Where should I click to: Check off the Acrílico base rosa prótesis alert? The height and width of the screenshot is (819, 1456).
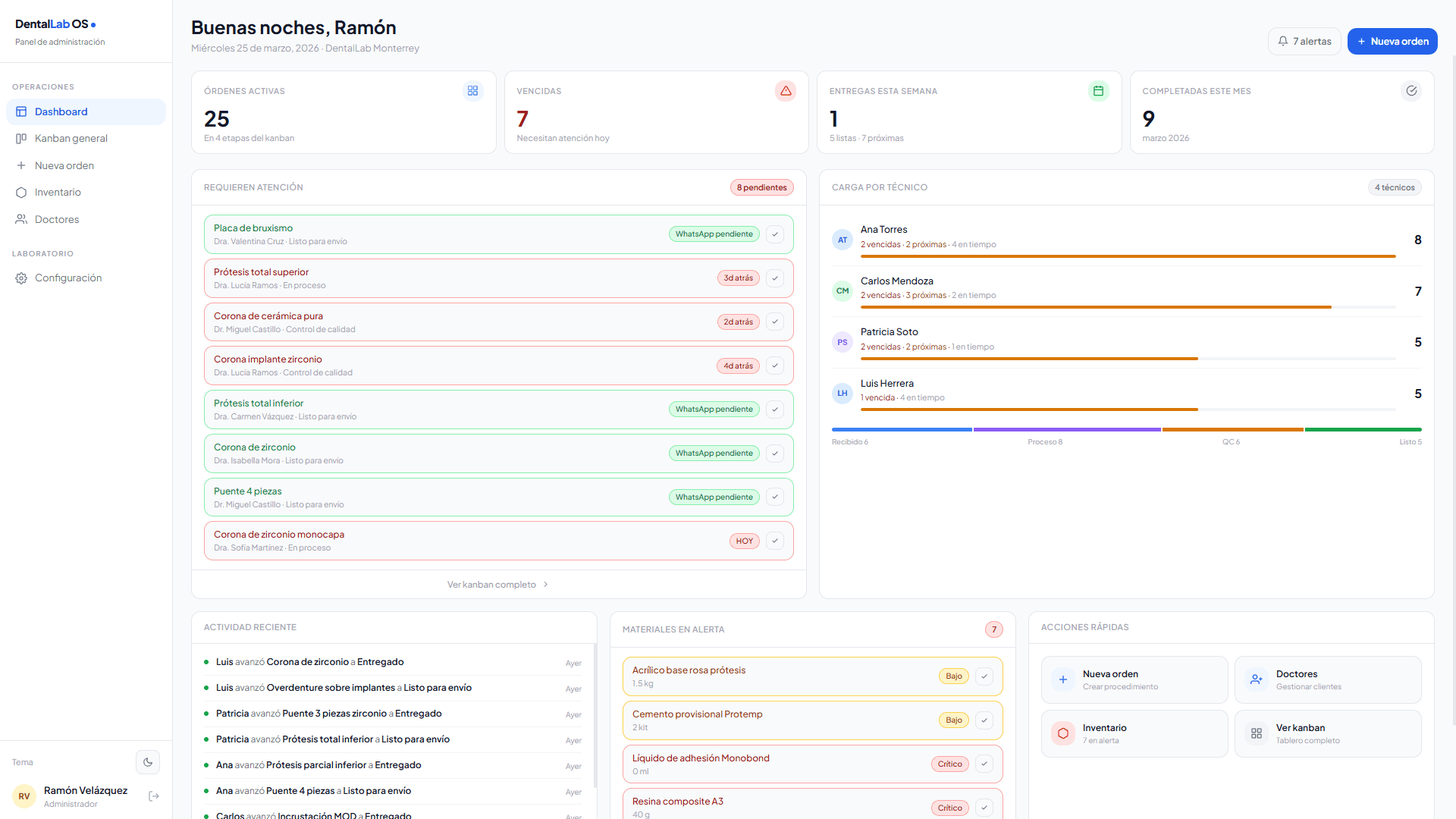point(984,676)
